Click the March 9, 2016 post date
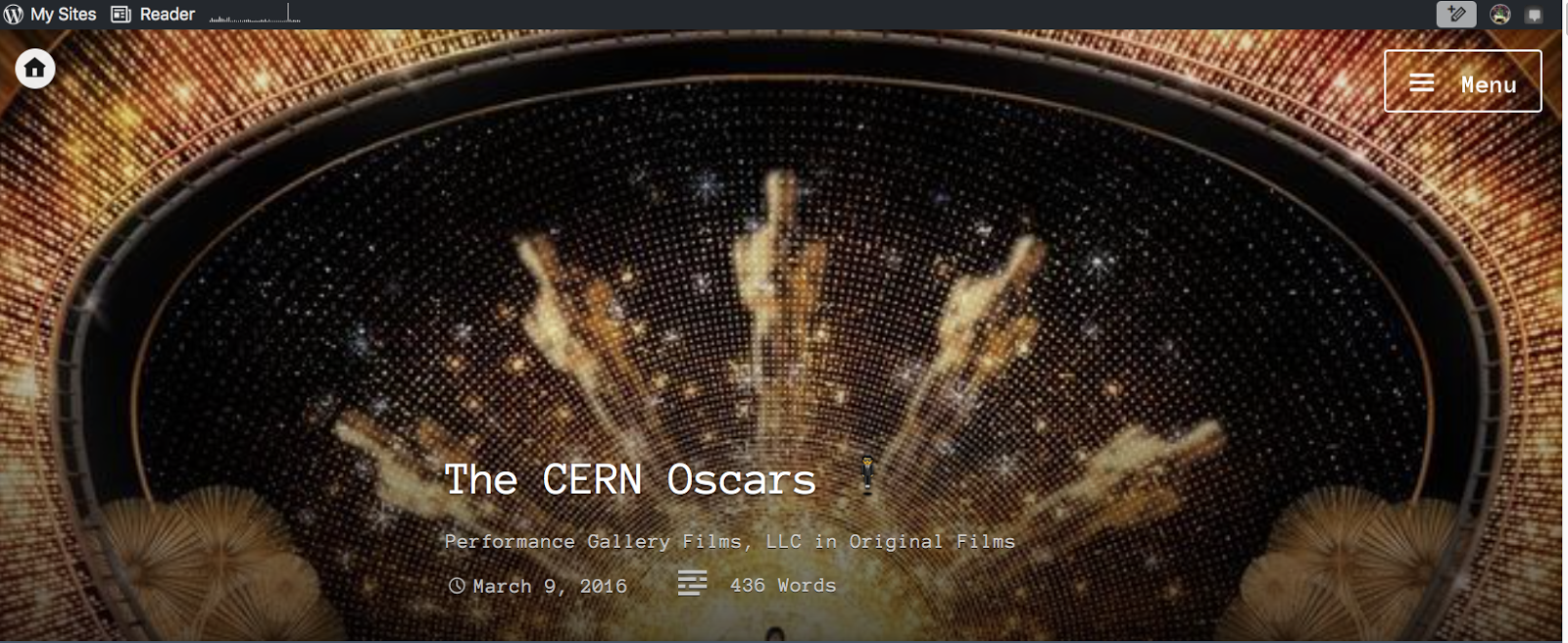Viewport: 1568px width, 643px height. 550,586
